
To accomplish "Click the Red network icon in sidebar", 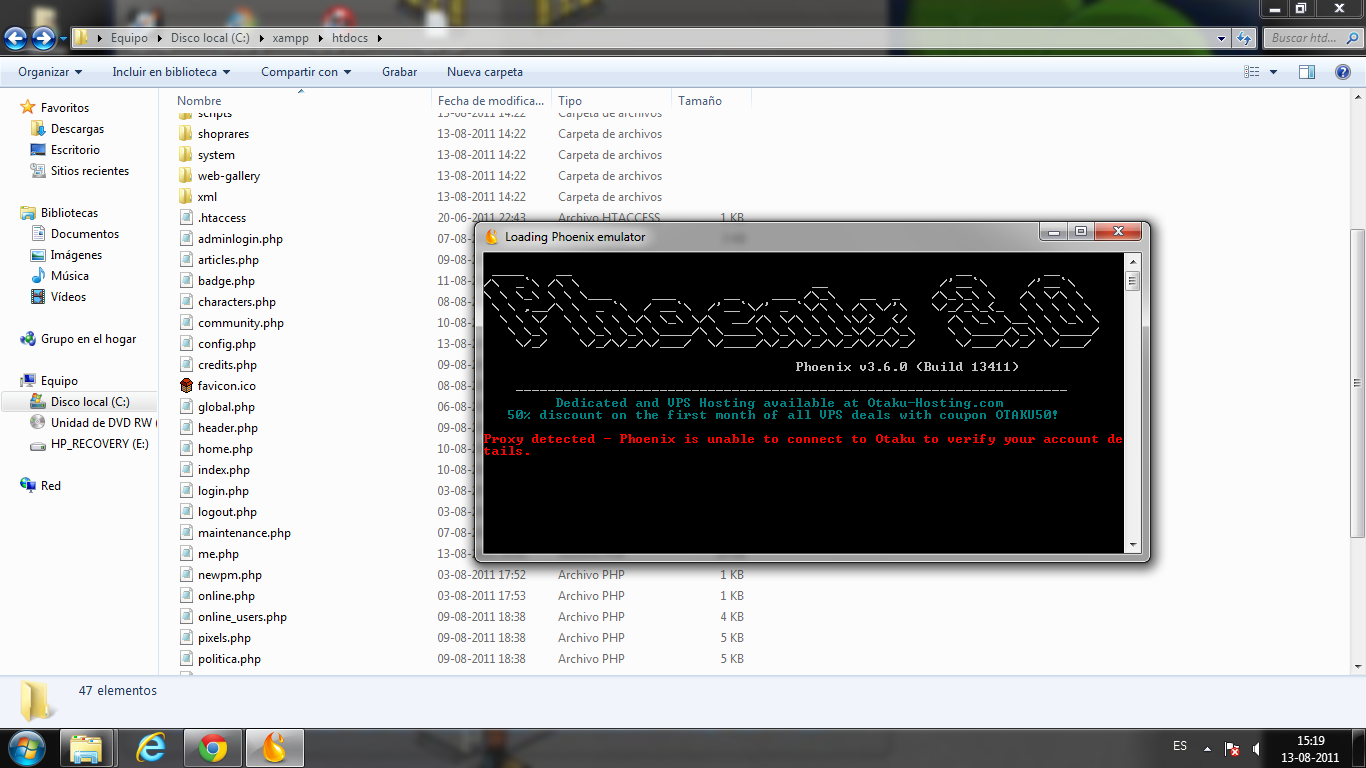I will 28,486.
